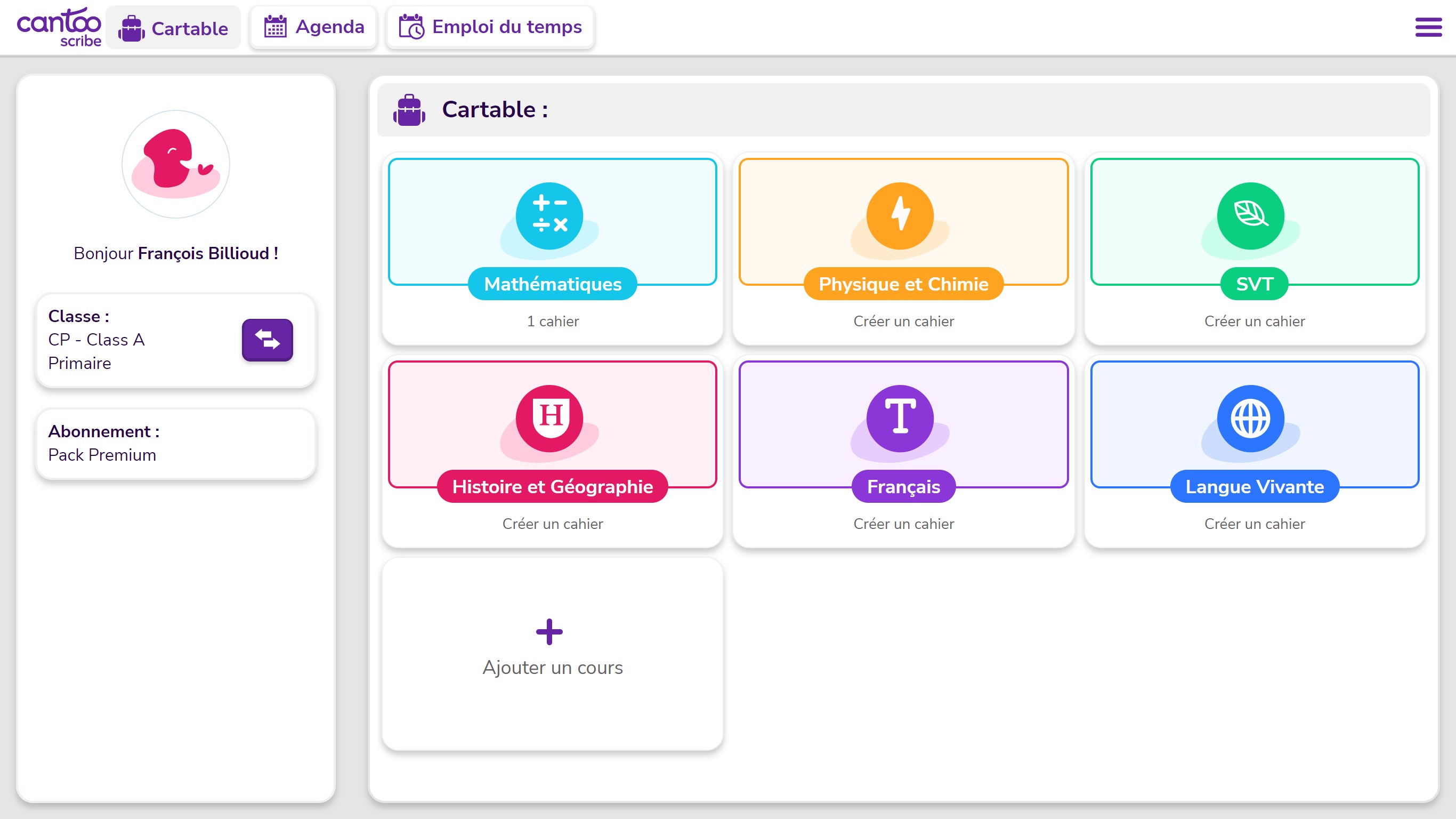This screenshot has height=819, width=1456.
Task: Switch to the Agenda tab
Action: click(x=314, y=27)
